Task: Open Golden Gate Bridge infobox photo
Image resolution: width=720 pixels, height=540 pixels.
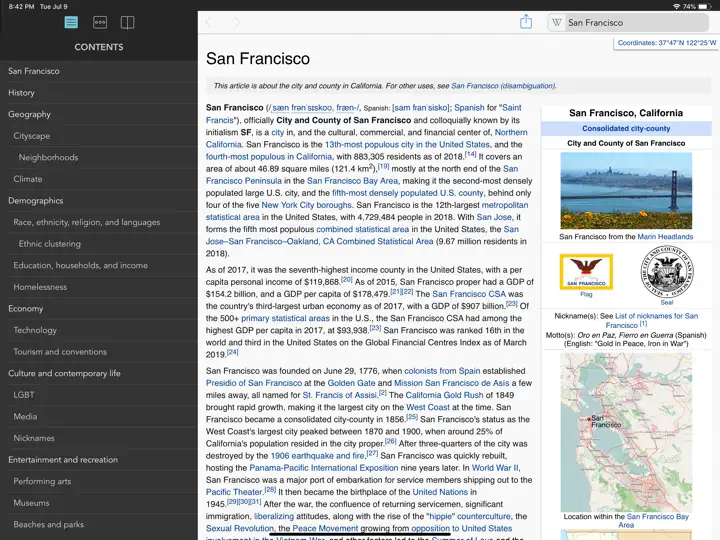Action: [x=626, y=191]
